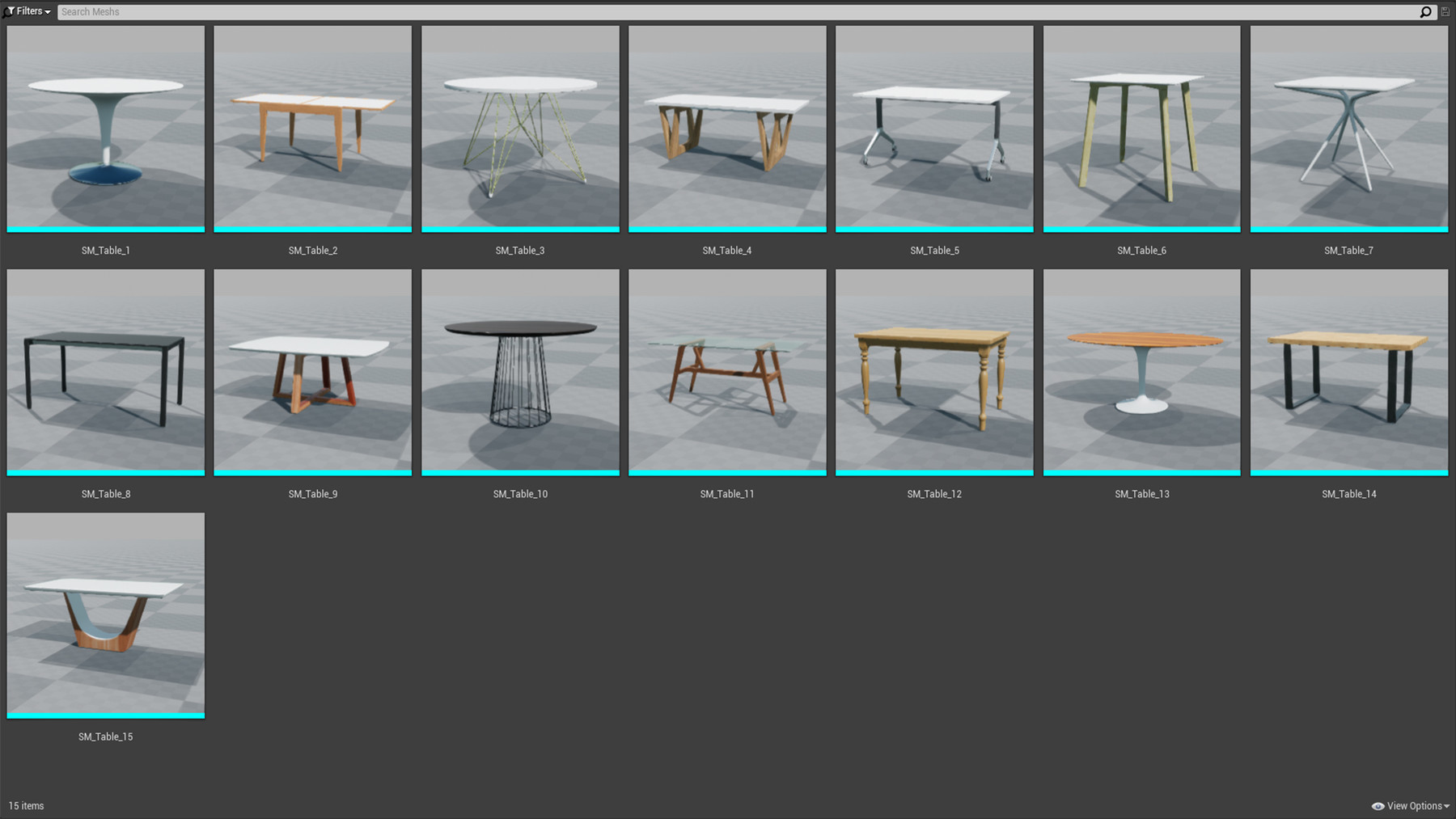1456x819 pixels.
Task: Click the "15 items" count text
Action: click(x=27, y=806)
